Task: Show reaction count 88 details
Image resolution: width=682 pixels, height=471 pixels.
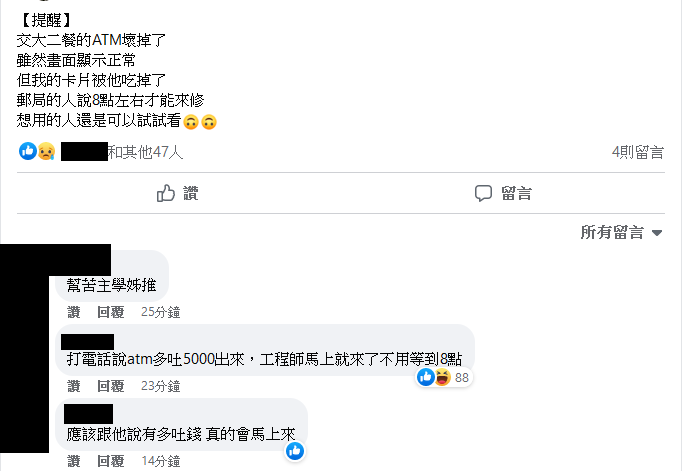Action: [x=462, y=377]
